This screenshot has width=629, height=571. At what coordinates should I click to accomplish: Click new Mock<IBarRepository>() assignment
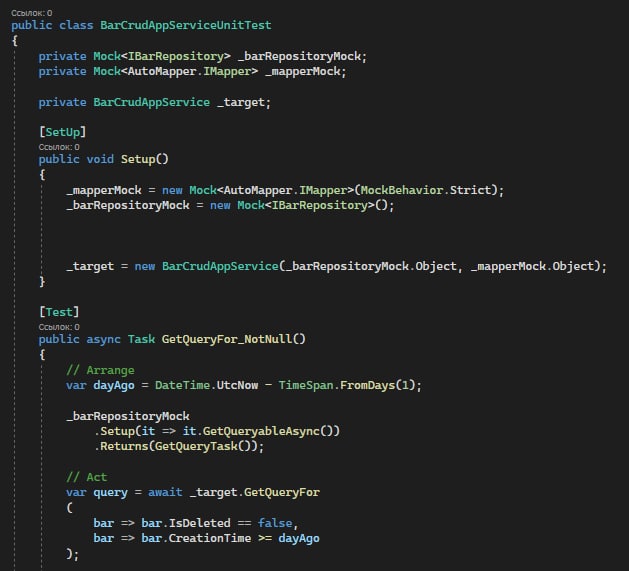pyautogui.click(x=299, y=205)
